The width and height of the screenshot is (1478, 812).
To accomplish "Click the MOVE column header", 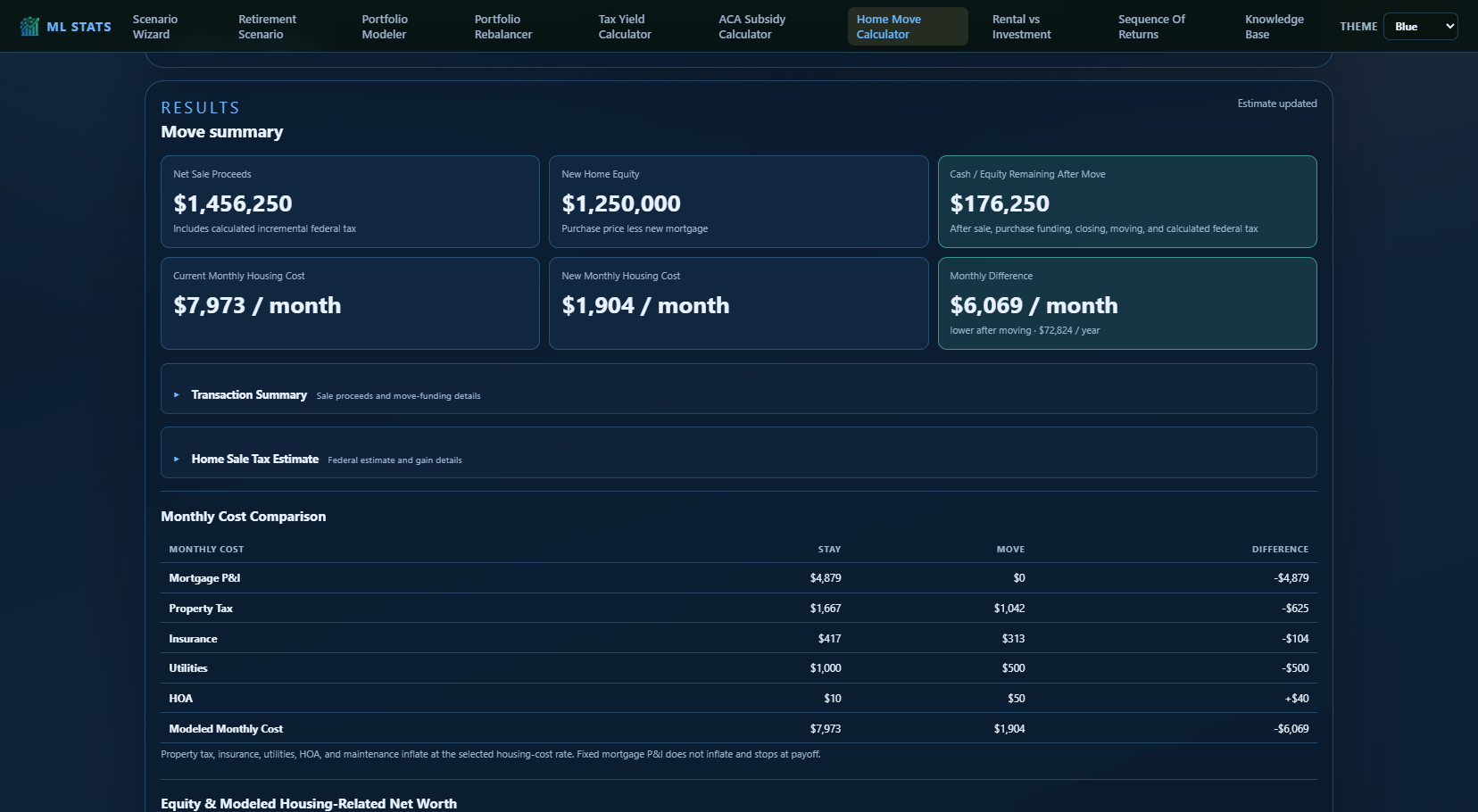I will point(1010,550).
